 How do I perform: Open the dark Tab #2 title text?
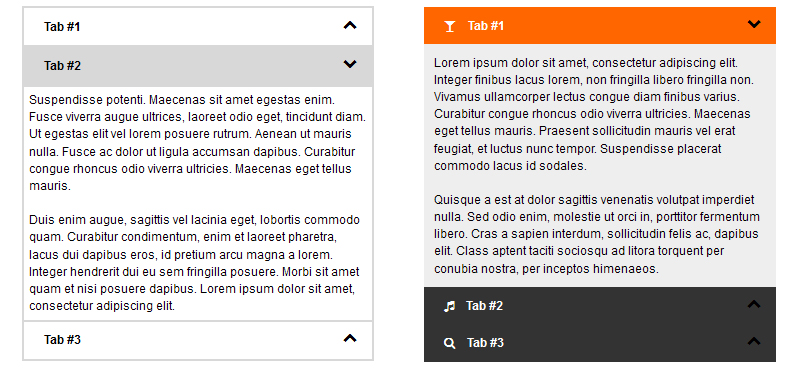coord(484,306)
